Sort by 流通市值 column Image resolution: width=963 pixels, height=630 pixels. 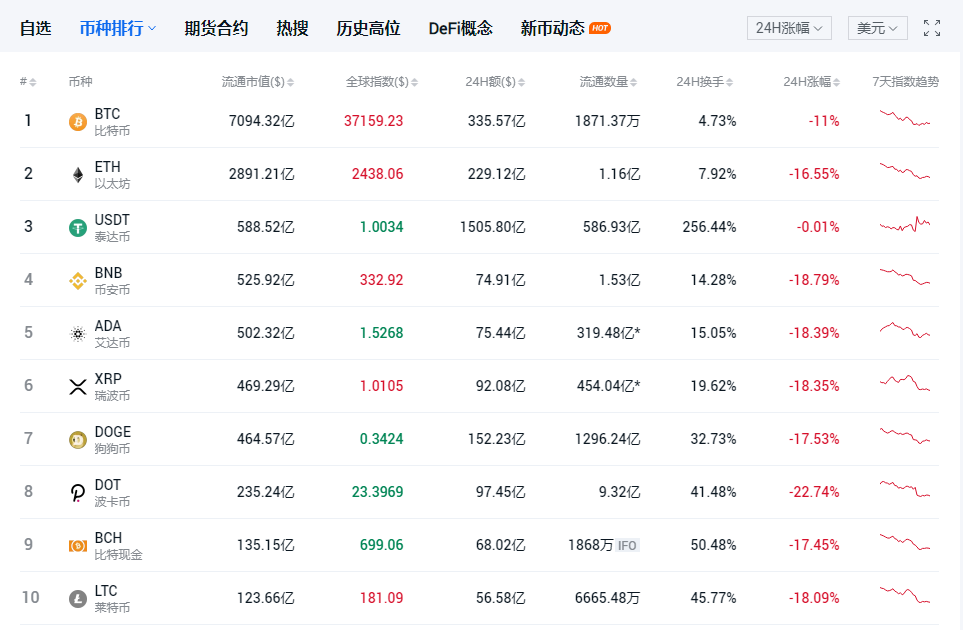coord(257,82)
